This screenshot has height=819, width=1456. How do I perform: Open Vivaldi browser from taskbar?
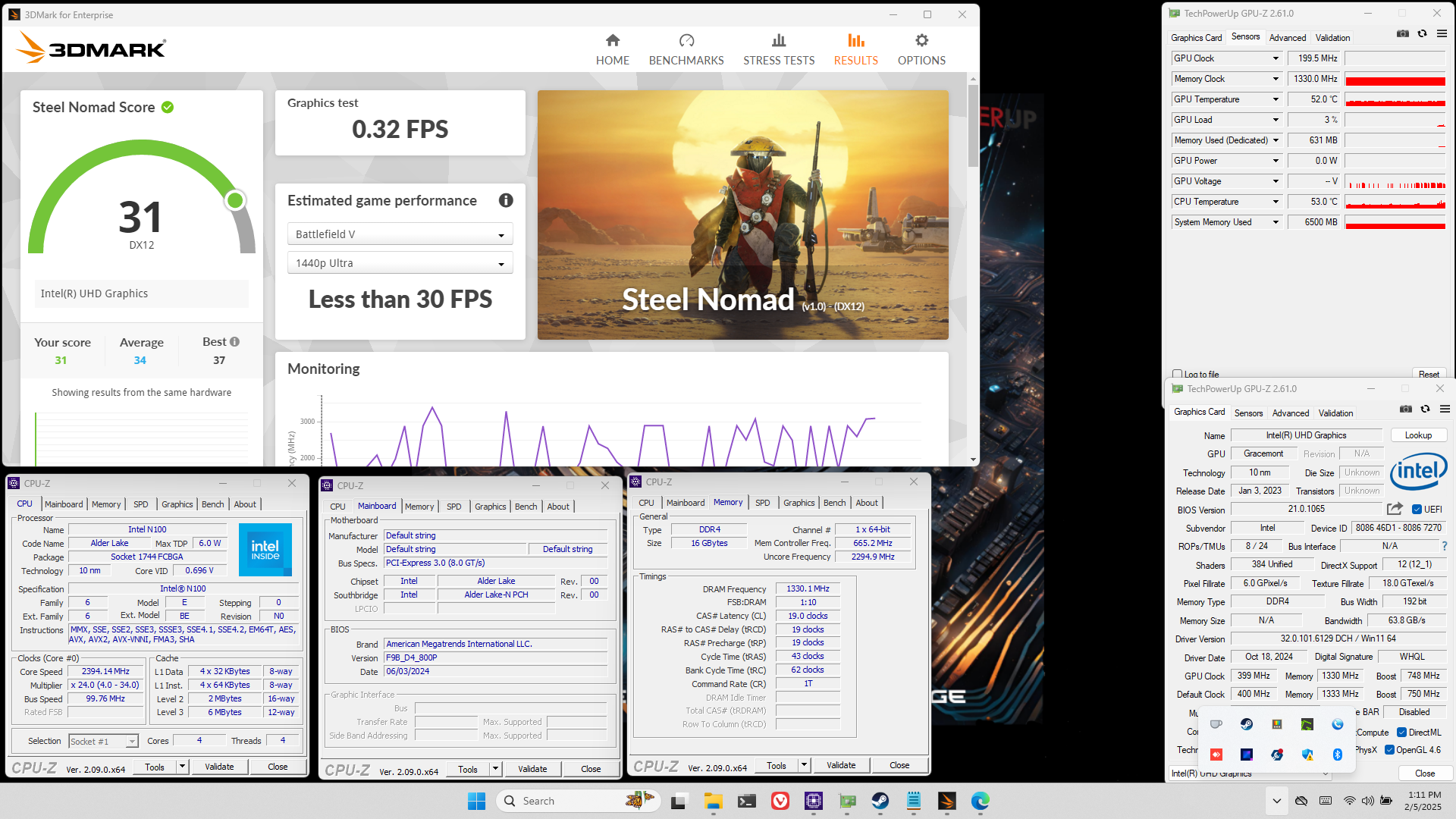pyautogui.click(x=780, y=801)
